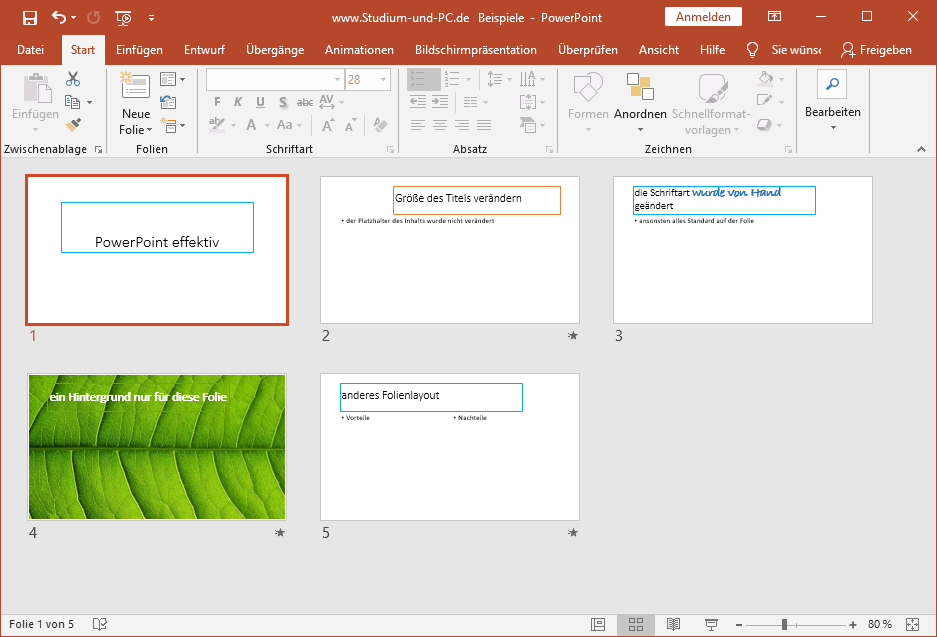
Task: Expand the undo history dropdown arrow
Action: tap(74, 18)
